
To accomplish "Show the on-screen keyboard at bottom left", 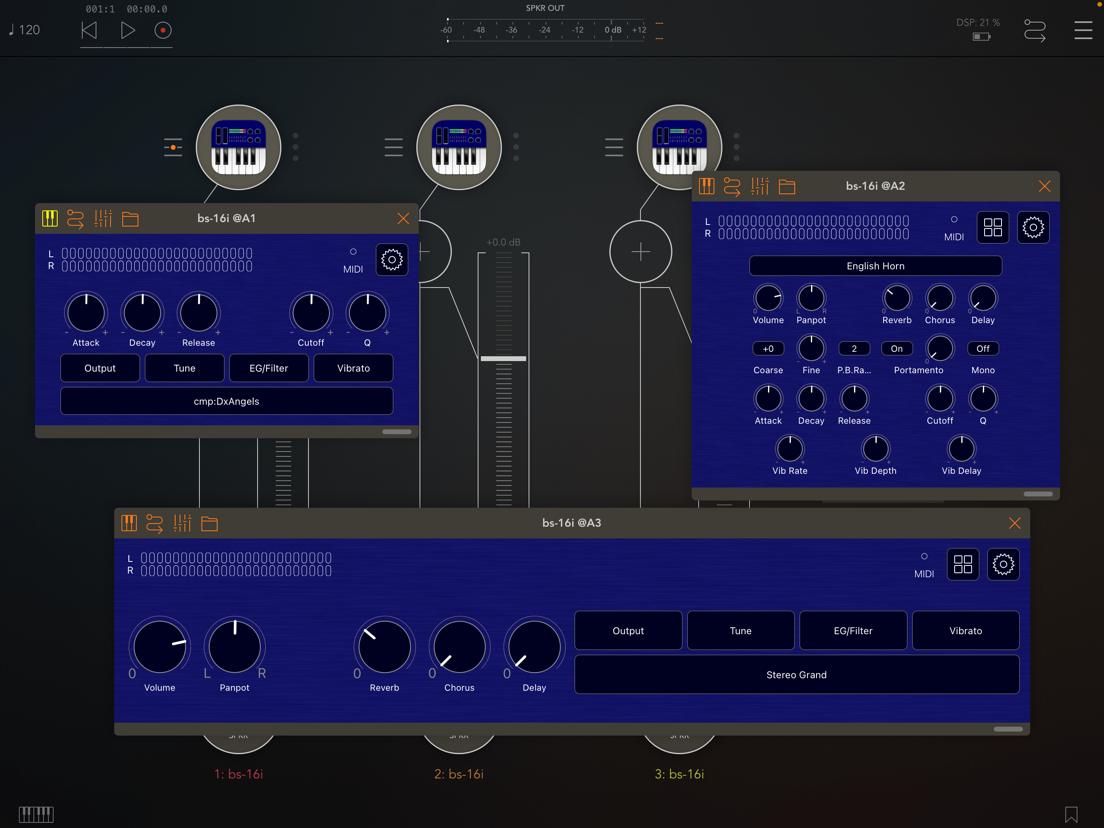I will click(x=36, y=815).
